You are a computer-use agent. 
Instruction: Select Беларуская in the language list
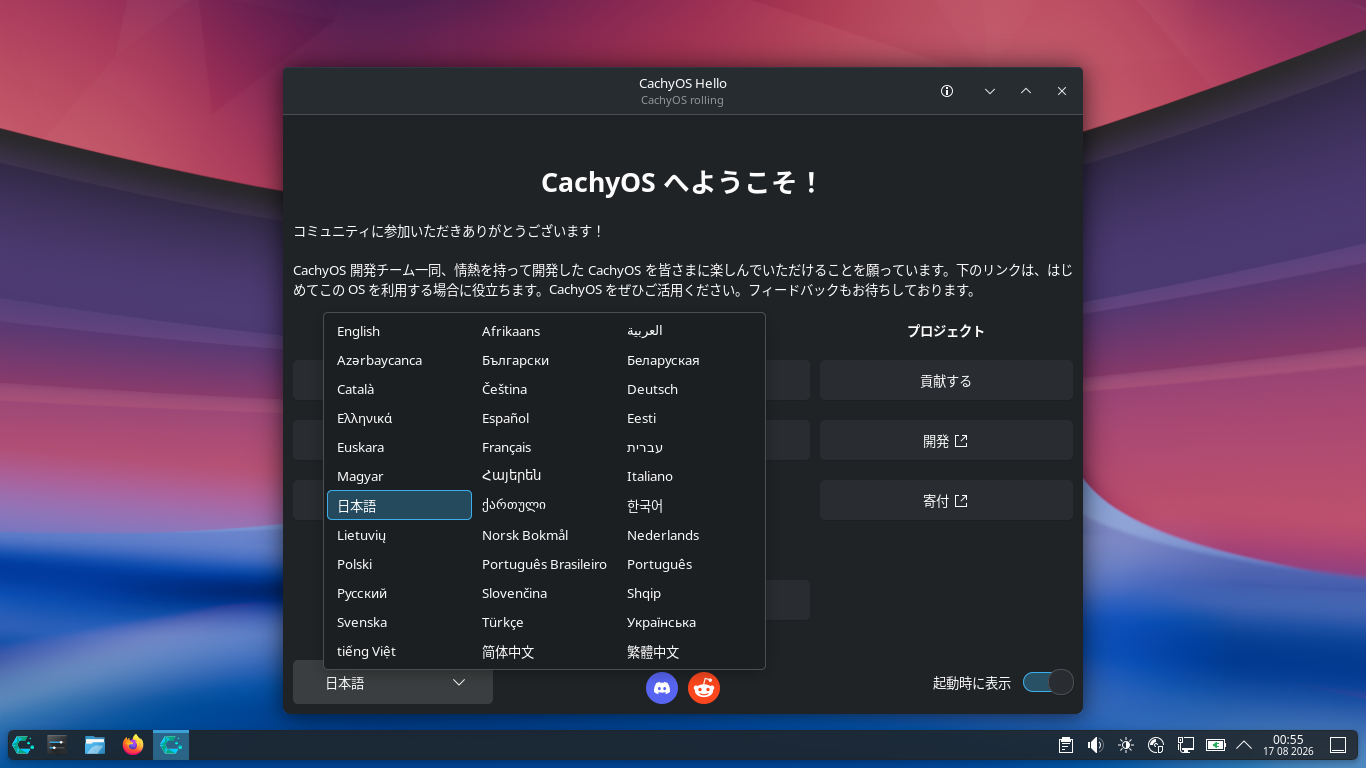689,360
